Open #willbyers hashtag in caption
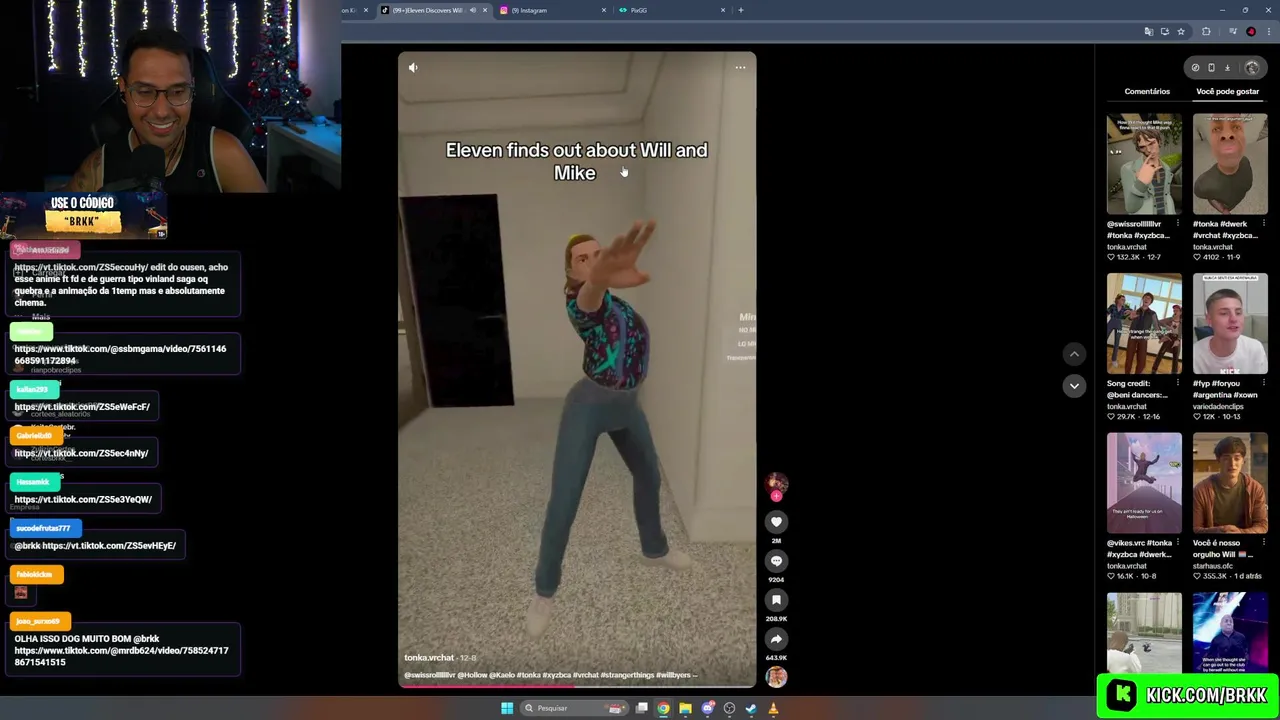1280x720 pixels. [673, 675]
